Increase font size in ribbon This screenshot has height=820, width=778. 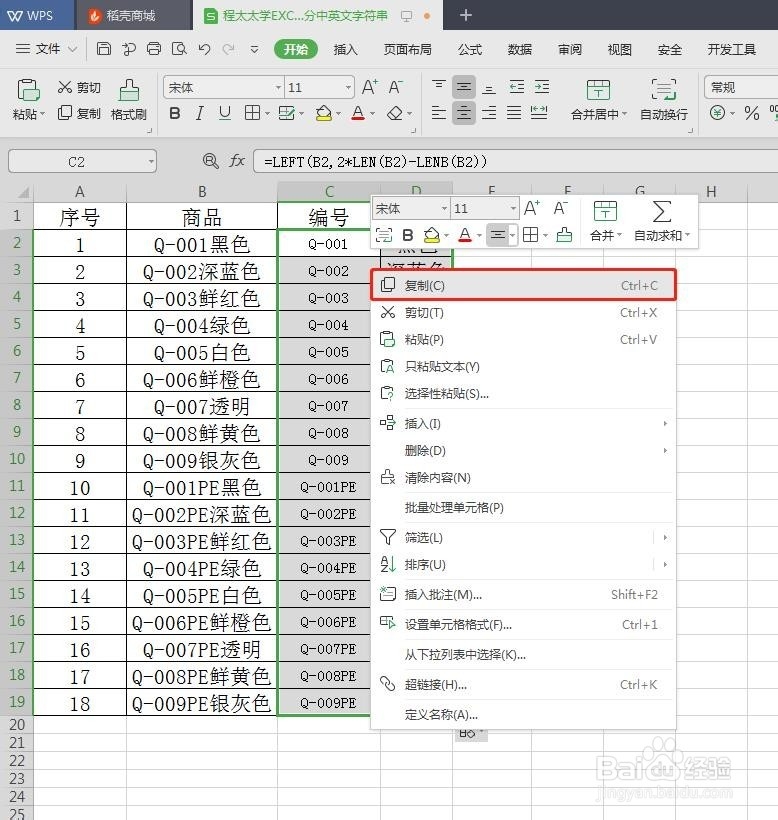pyautogui.click(x=370, y=87)
